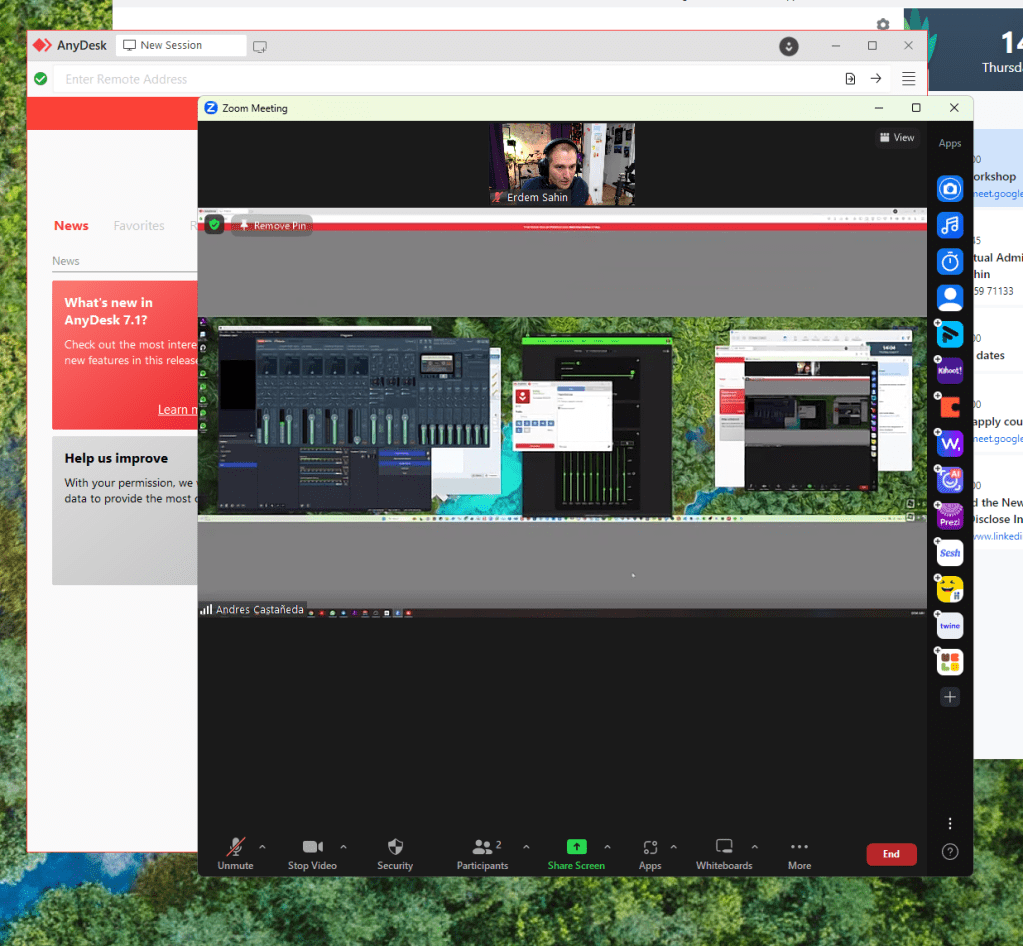Open the cyan arrow-shaped app icon
The image size is (1023, 946).
click(950, 335)
